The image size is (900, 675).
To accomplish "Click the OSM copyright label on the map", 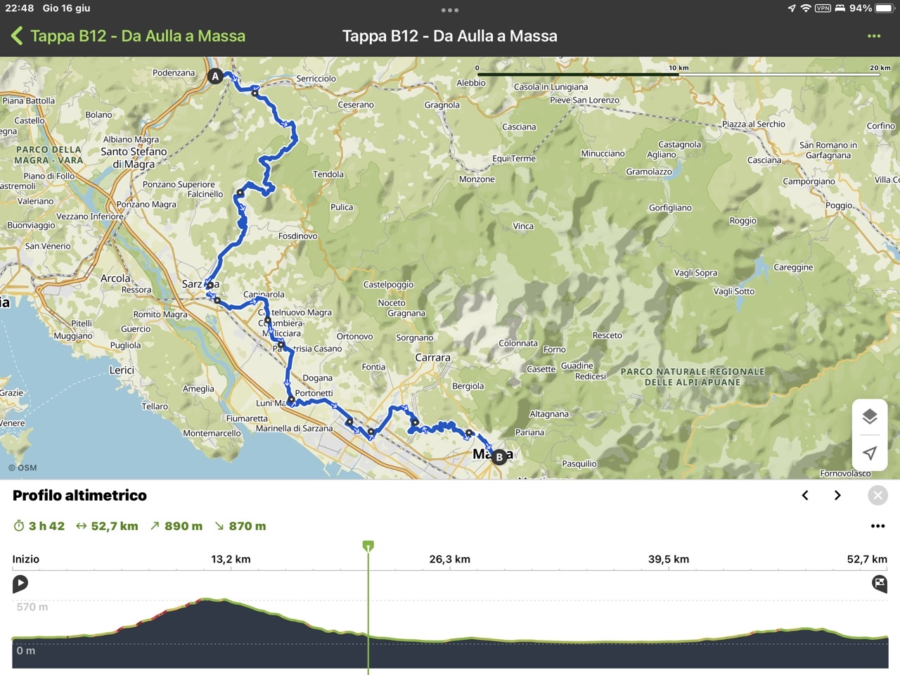I will [22, 466].
